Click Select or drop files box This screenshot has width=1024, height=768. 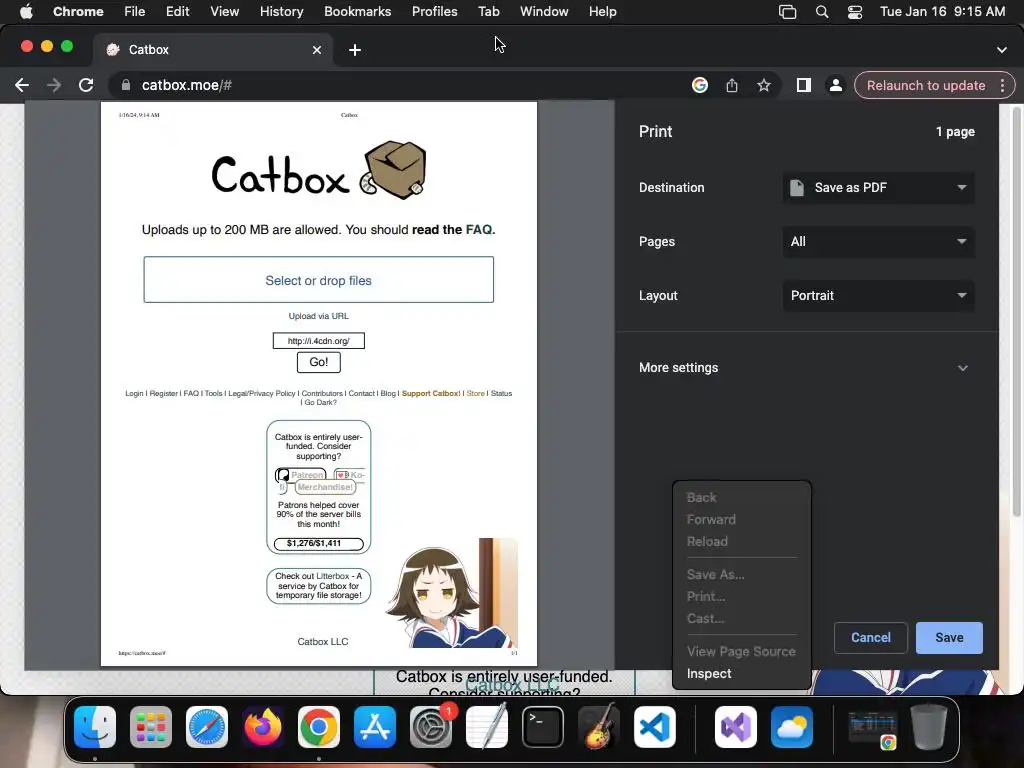click(319, 280)
